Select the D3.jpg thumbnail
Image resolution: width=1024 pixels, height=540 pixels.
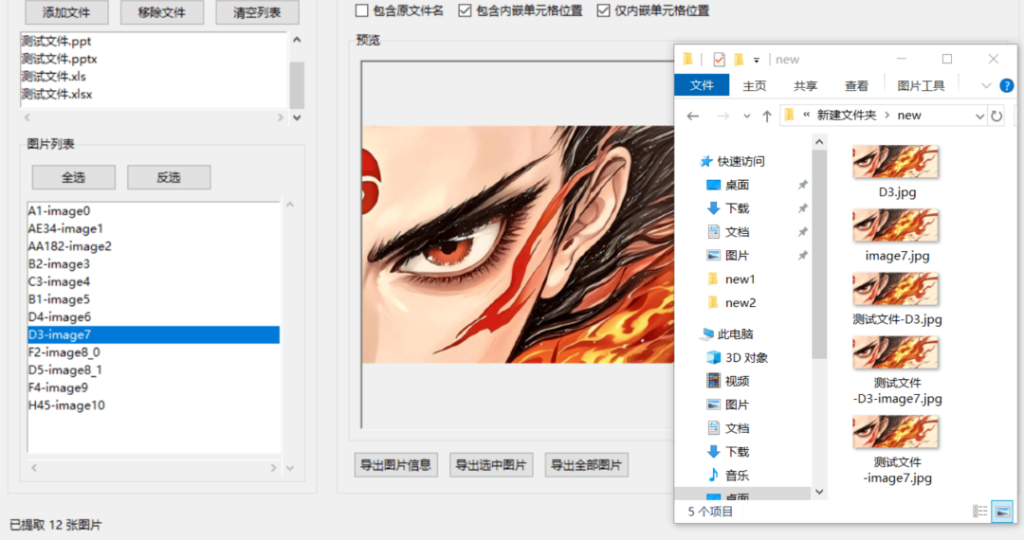point(896,161)
